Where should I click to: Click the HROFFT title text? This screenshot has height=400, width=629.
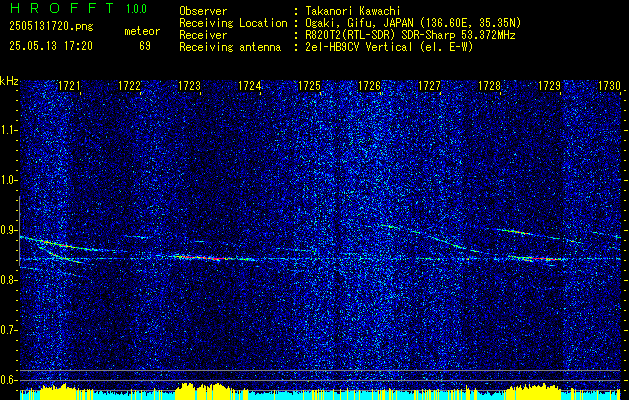click(x=61, y=8)
